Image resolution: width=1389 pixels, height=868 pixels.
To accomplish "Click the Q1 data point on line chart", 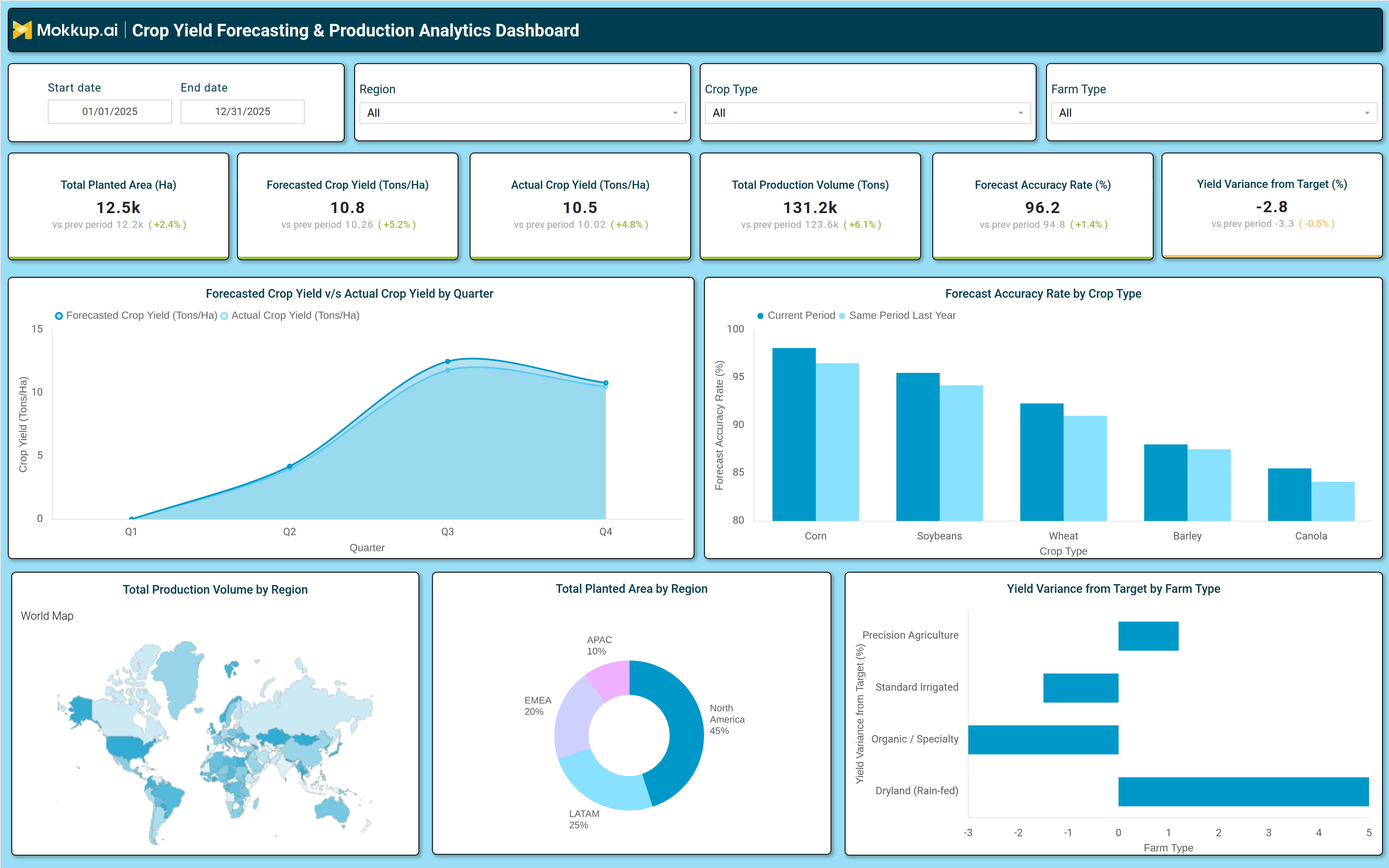I will tap(132, 519).
